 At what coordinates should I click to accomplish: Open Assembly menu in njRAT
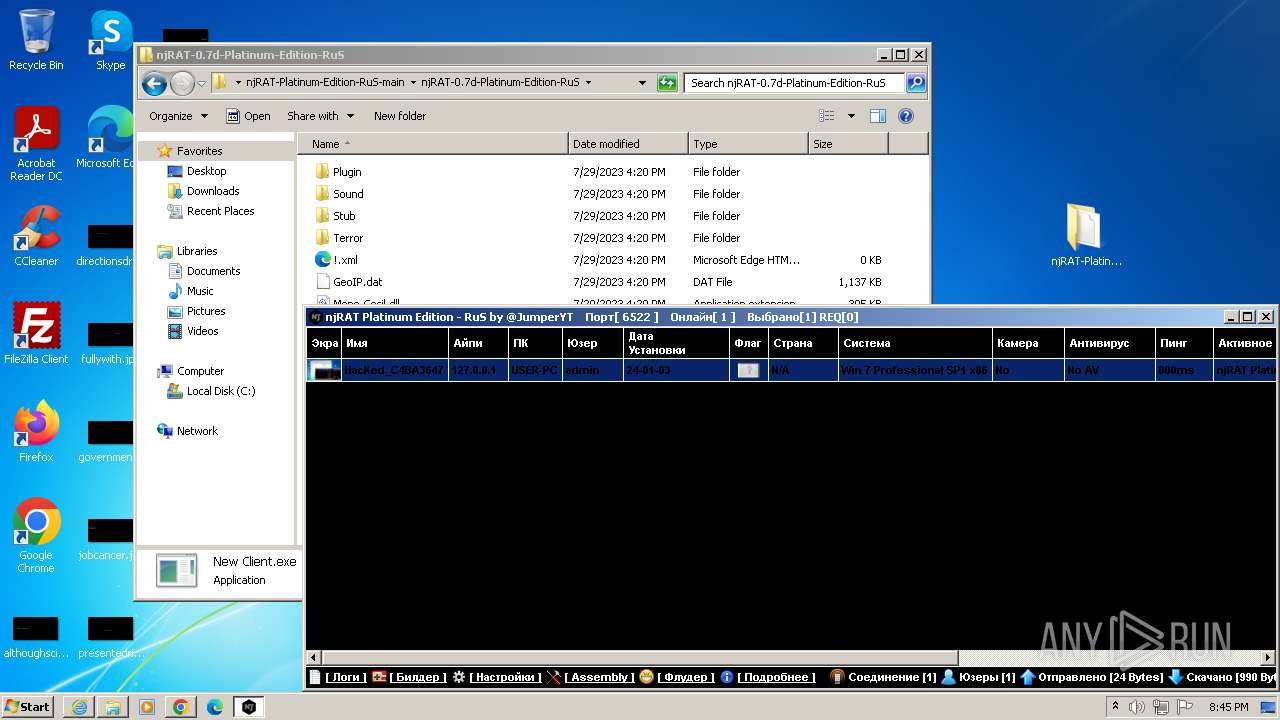coord(599,677)
